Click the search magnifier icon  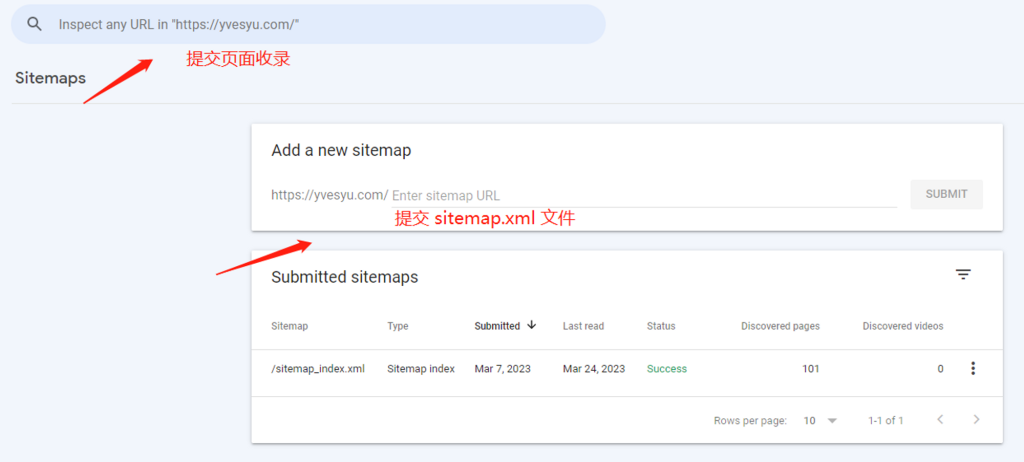click(35, 24)
